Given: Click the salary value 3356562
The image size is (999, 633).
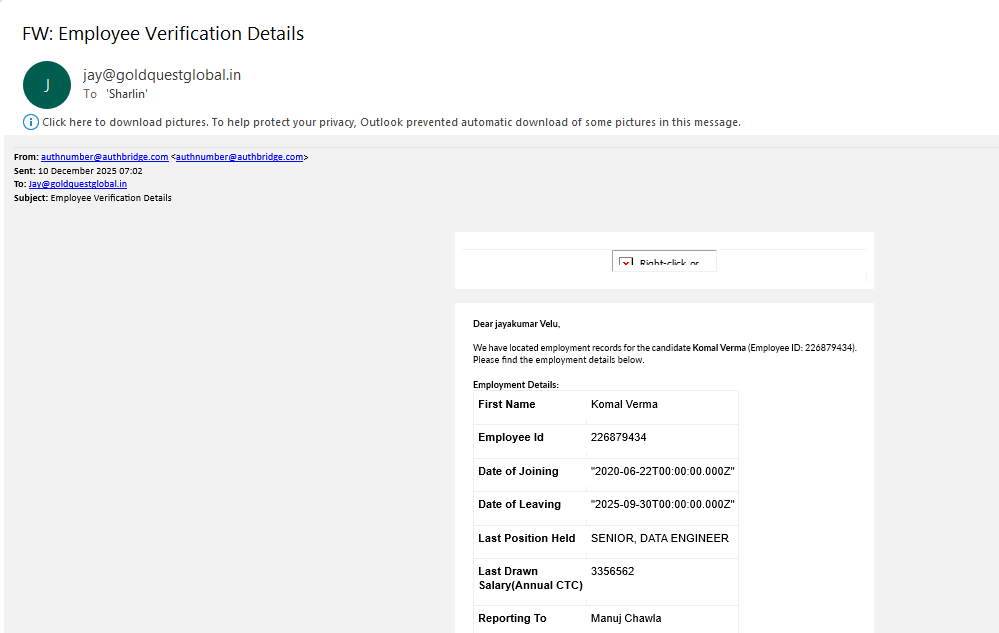Looking at the screenshot, I should [612, 571].
